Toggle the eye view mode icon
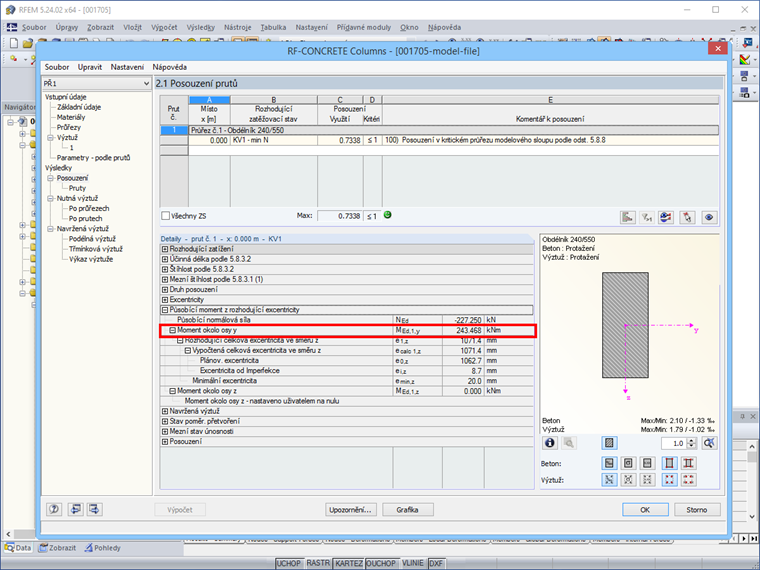The image size is (760, 570). tap(709, 217)
